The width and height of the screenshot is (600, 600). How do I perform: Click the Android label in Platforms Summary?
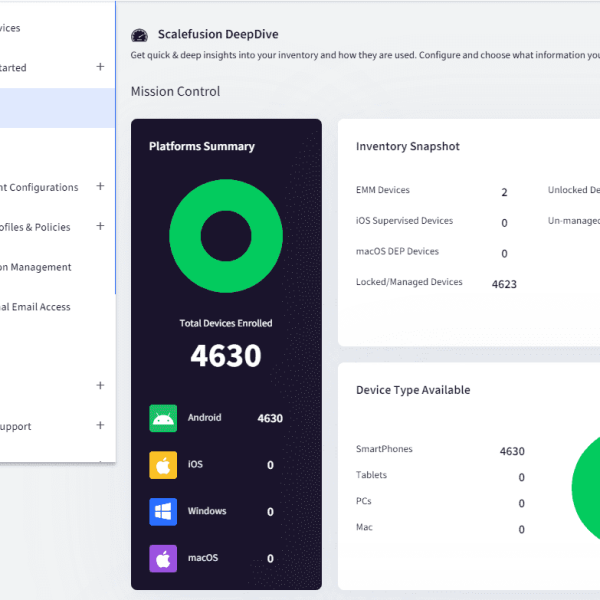click(x=204, y=417)
